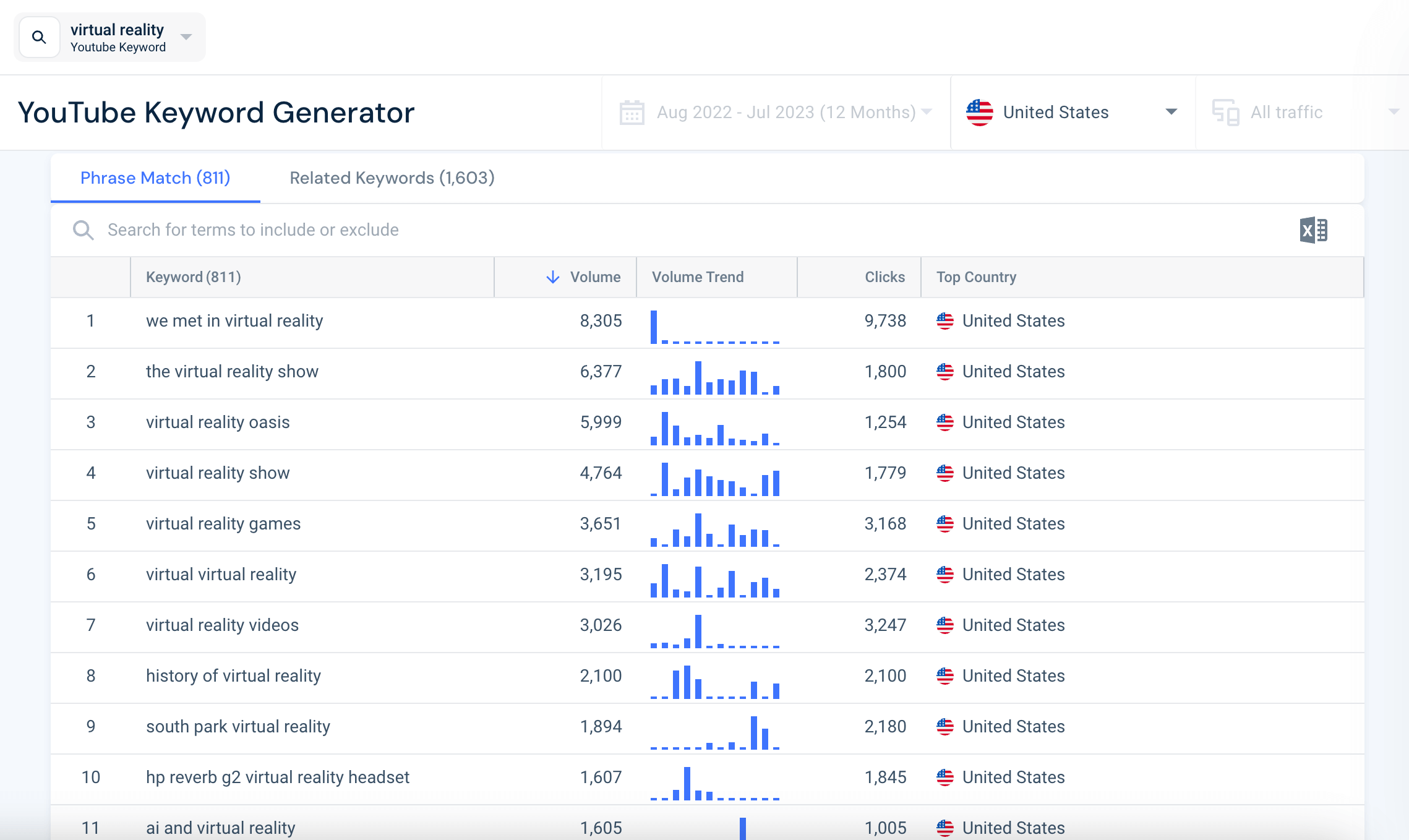1409x840 pixels.
Task: Click the Keyword (811) column header
Action: click(x=192, y=277)
